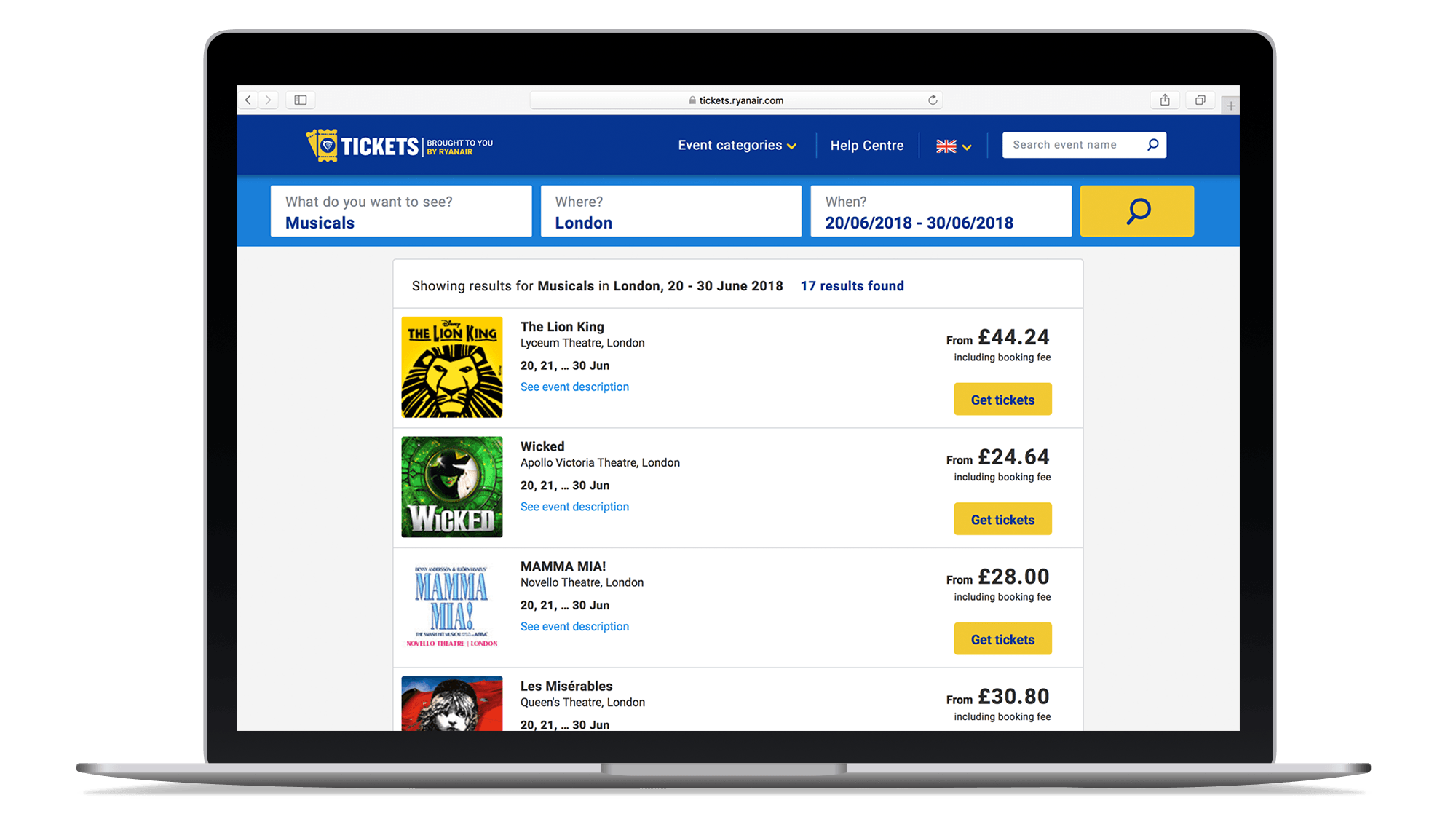Viewport: 1456px width, 819px height.
Task: Click the Mamma Mia thumbnail image
Action: 452,605
